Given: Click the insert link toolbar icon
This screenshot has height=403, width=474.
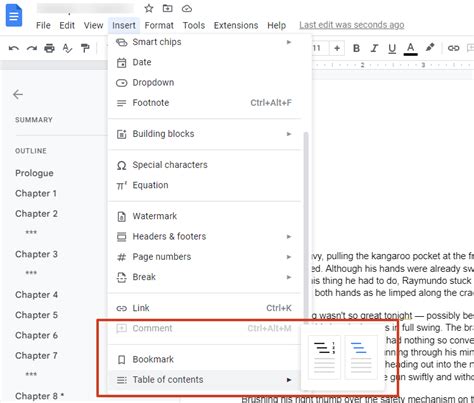Looking at the screenshot, I should point(453,48).
